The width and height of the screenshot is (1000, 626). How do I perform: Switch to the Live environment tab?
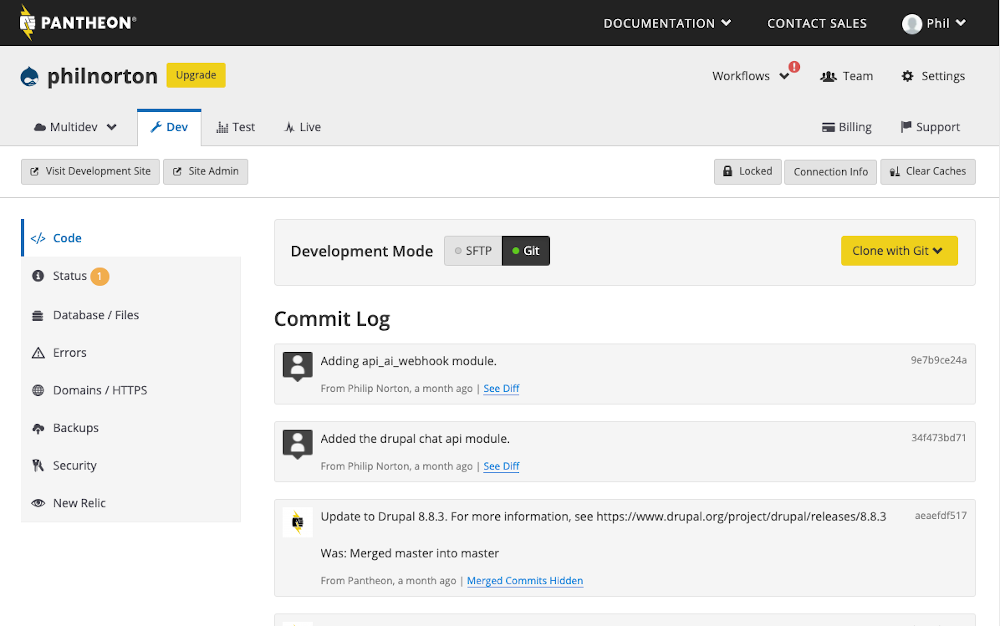click(x=302, y=127)
